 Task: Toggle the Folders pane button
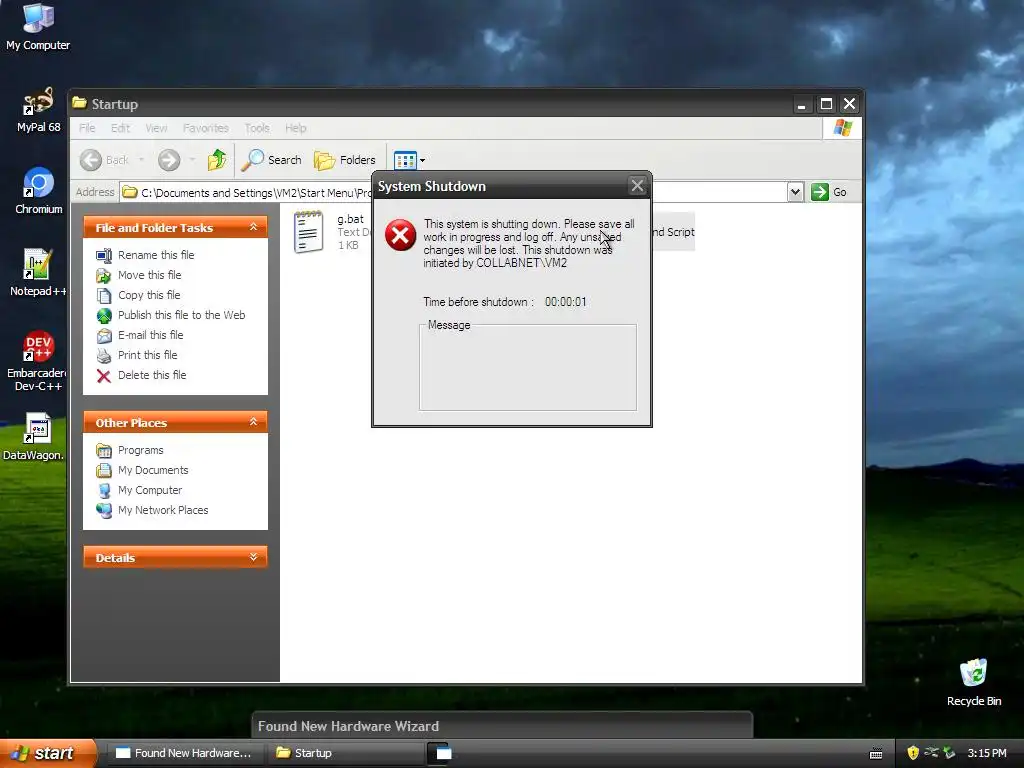[345, 160]
